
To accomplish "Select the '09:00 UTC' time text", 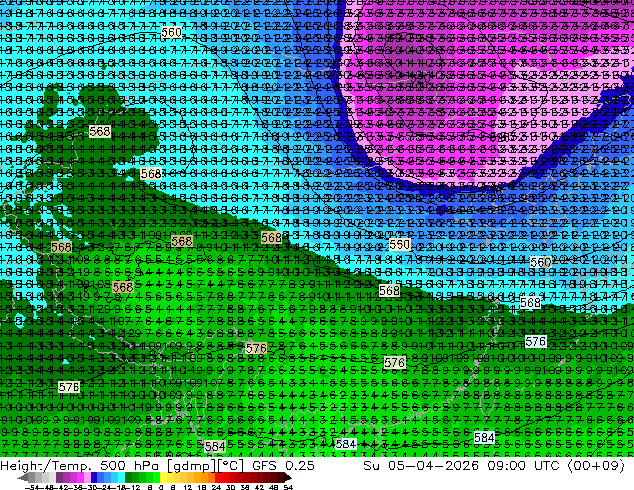I will tap(523, 465).
